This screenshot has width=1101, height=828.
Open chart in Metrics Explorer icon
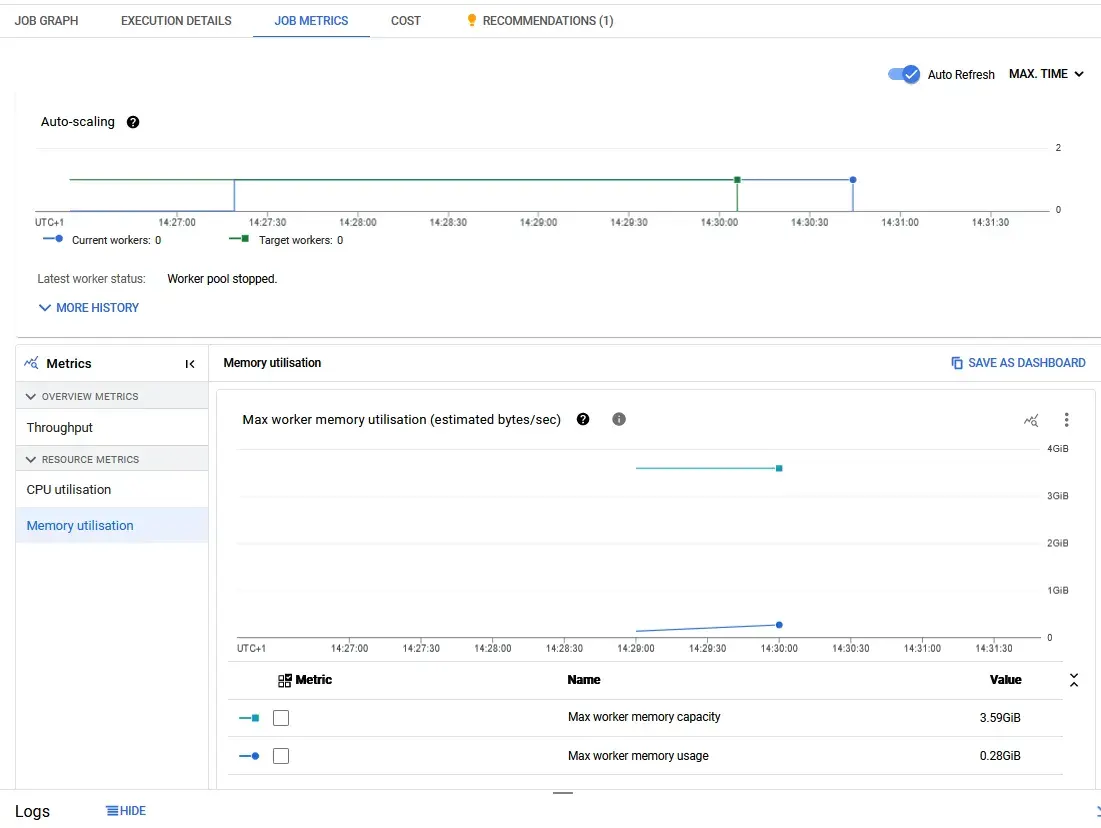[x=1031, y=420]
